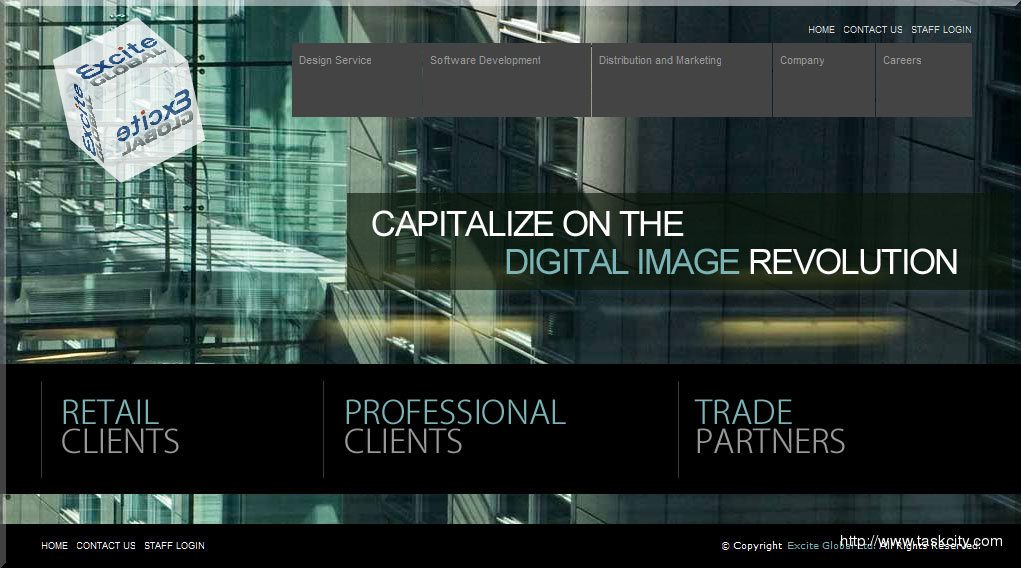Image resolution: width=1021 pixels, height=568 pixels.
Task: Go to the Trade Partners section
Action: [x=770, y=427]
